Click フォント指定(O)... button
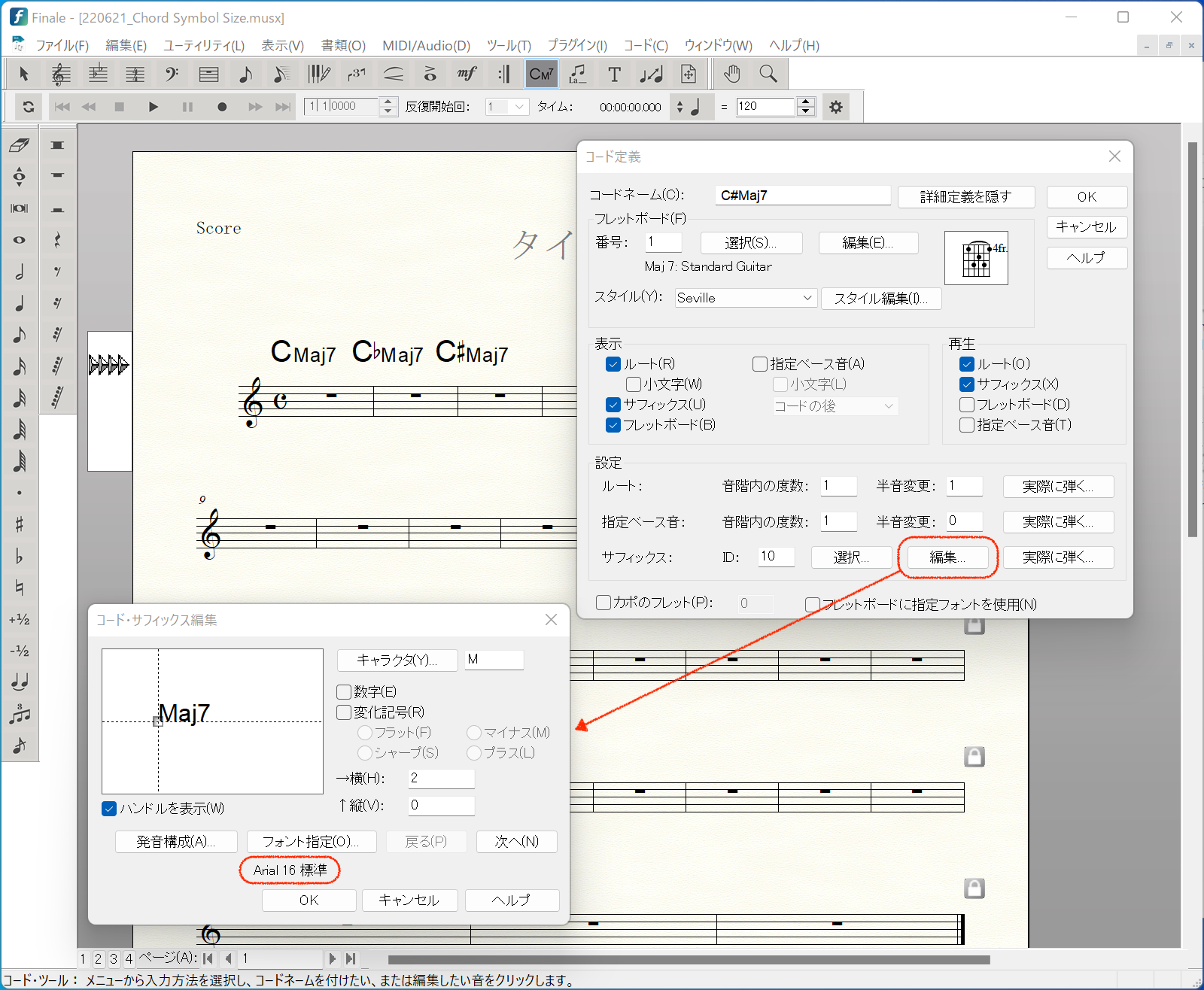Screen dimensions: 1204x990 (x=310, y=842)
